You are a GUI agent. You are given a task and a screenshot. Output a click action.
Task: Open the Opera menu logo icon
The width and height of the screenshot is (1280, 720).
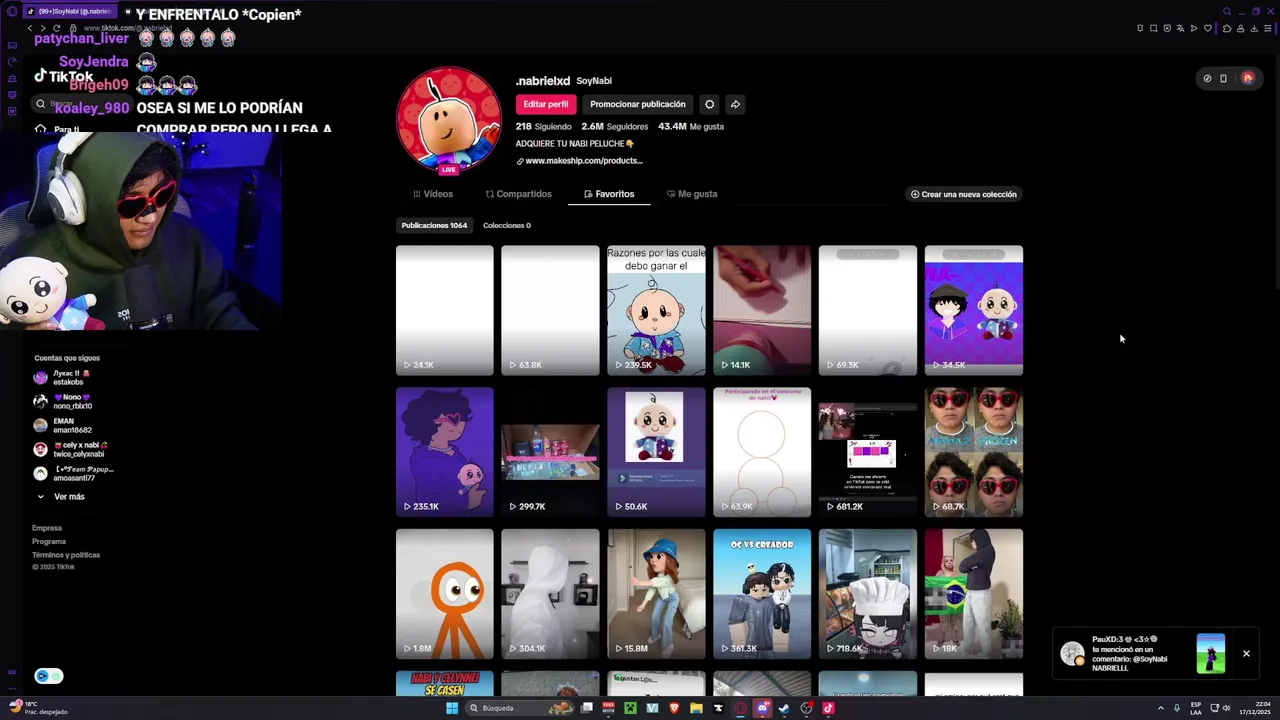tap(12, 11)
